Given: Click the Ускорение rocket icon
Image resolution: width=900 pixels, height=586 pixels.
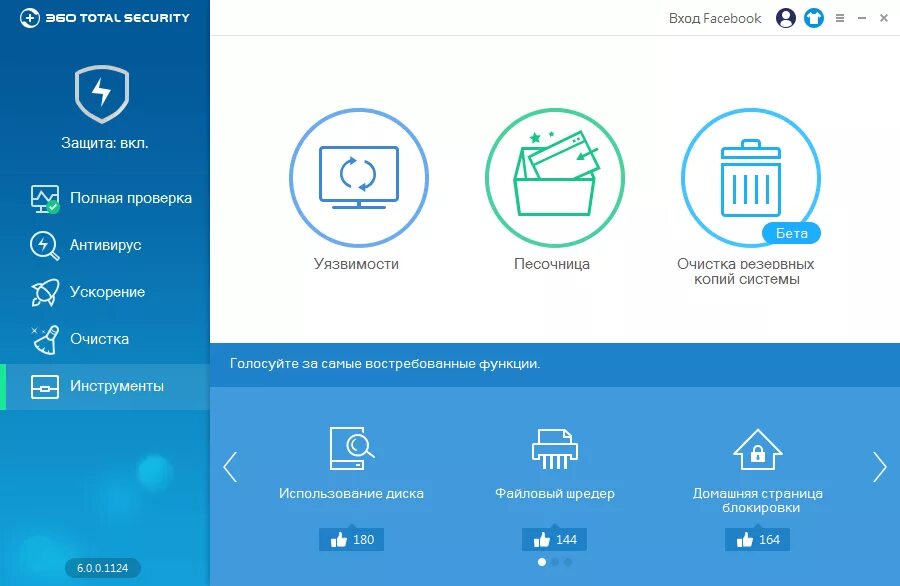Looking at the screenshot, I should tap(45, 293).
